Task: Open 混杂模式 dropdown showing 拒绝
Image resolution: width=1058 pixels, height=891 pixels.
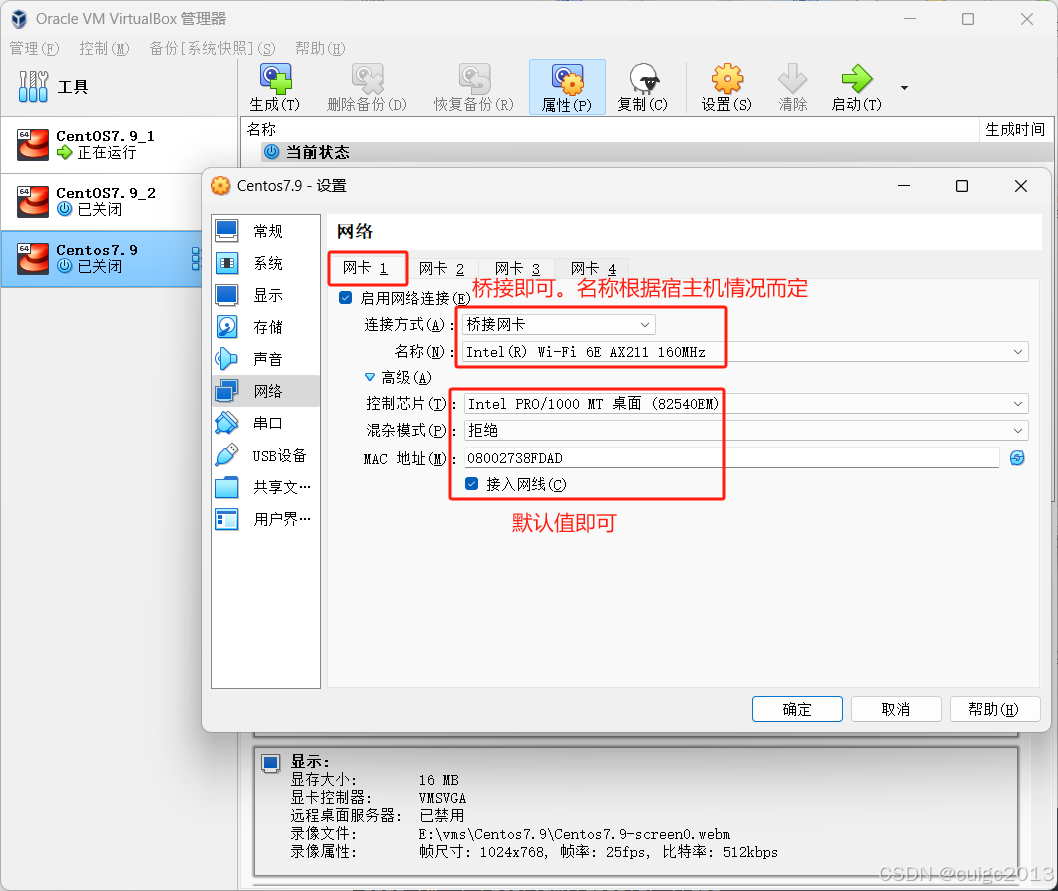Action: coord(746,431)
